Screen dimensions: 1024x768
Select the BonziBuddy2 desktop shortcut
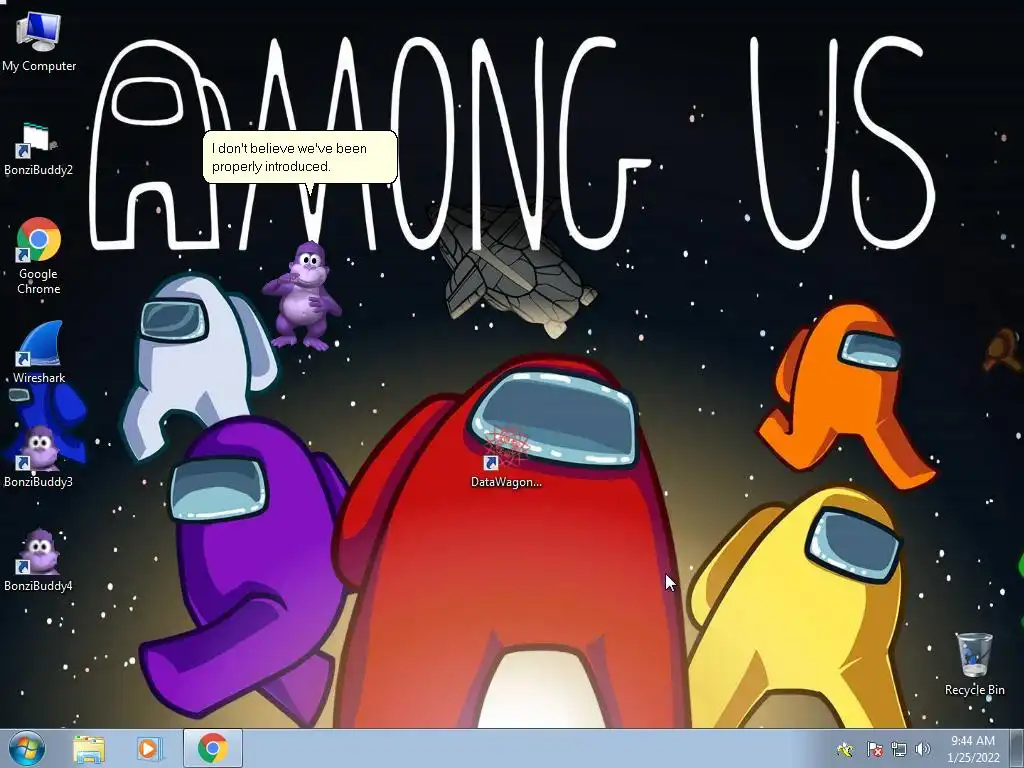pos(39,150)
